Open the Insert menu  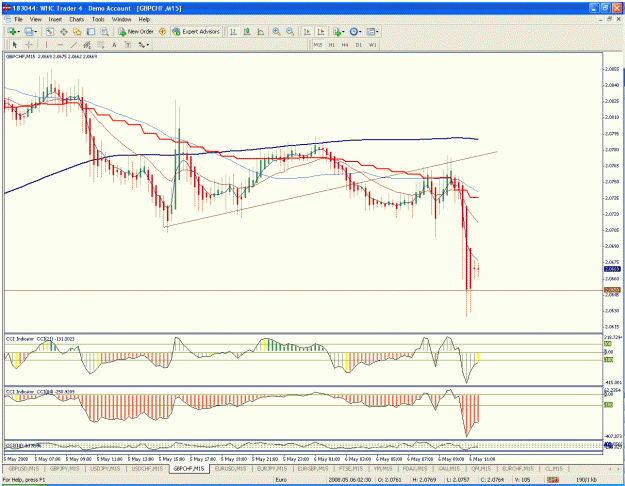pos(55,19)
